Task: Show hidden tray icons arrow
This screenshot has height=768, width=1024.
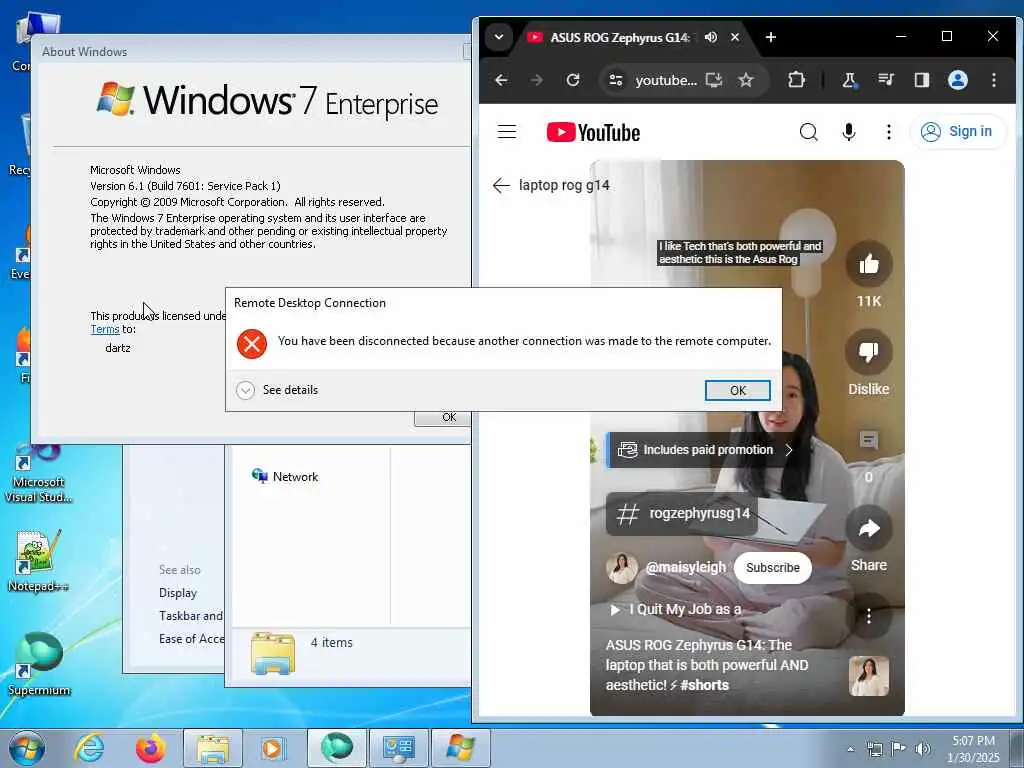Action: [850, 749]
